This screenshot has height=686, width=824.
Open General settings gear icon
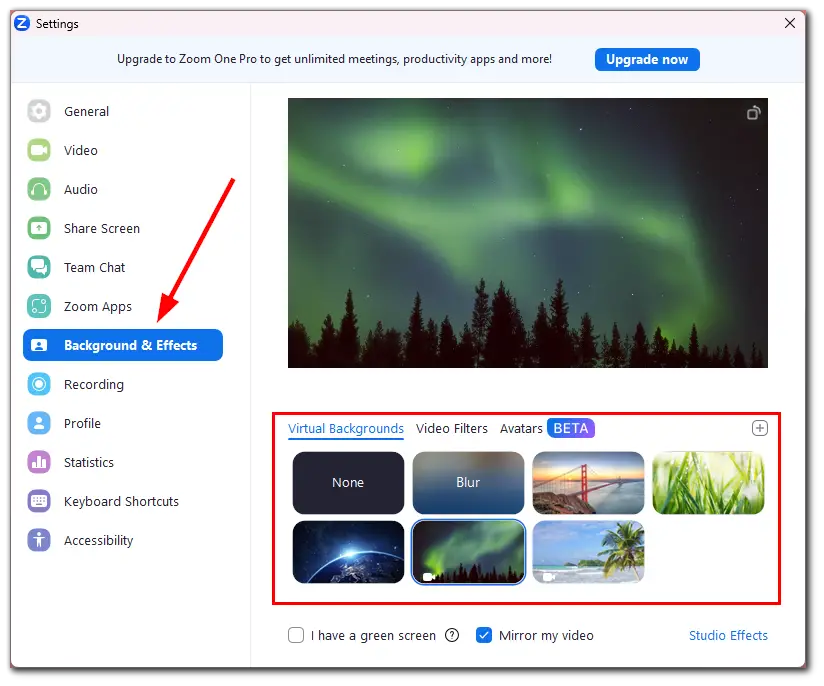pos(39,111)
